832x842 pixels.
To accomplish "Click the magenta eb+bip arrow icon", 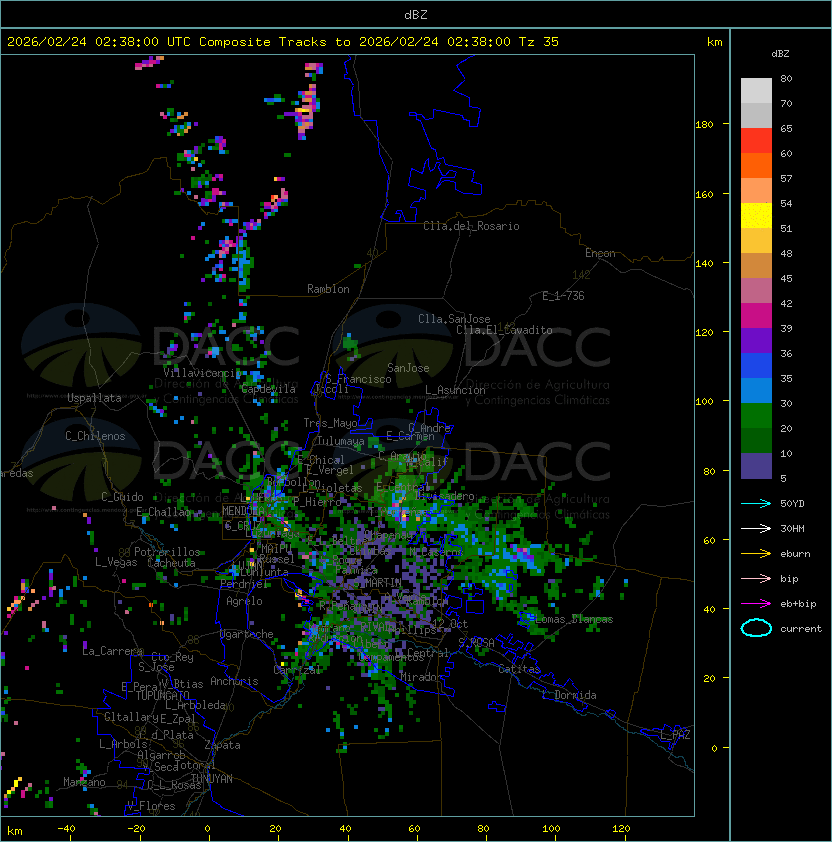I will (756, 604).
